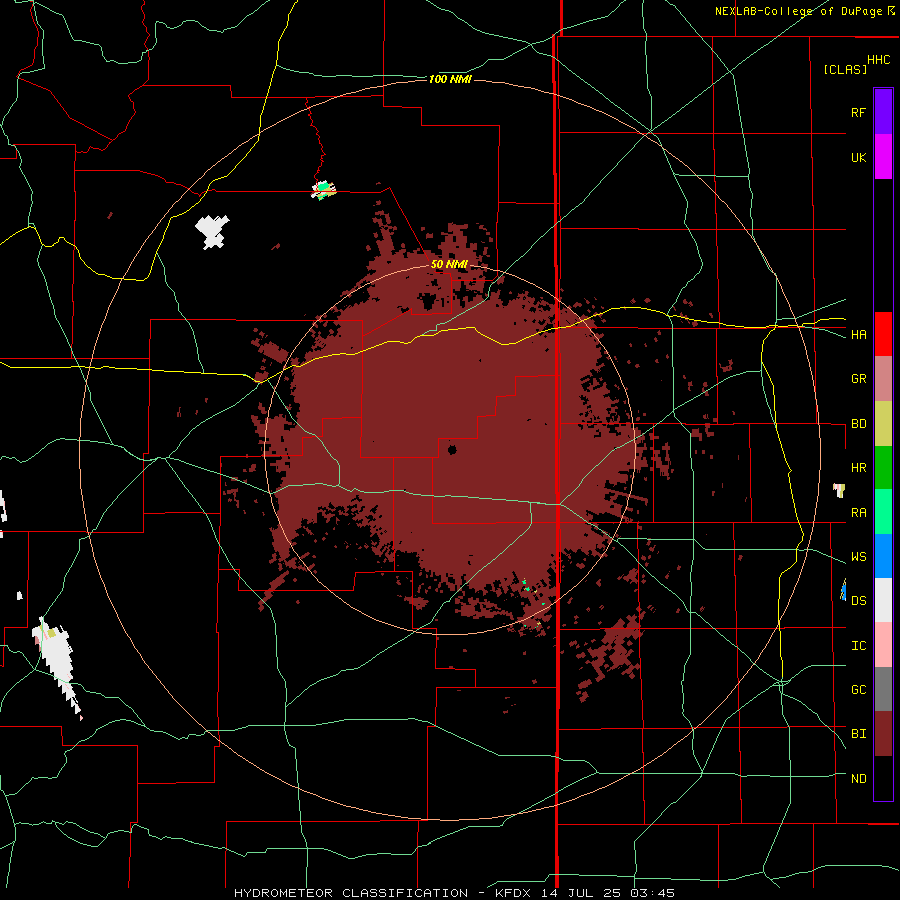The image size is (900, 900).
Task: Click the GR legend color swatch
Action: [x=883, y=379]
